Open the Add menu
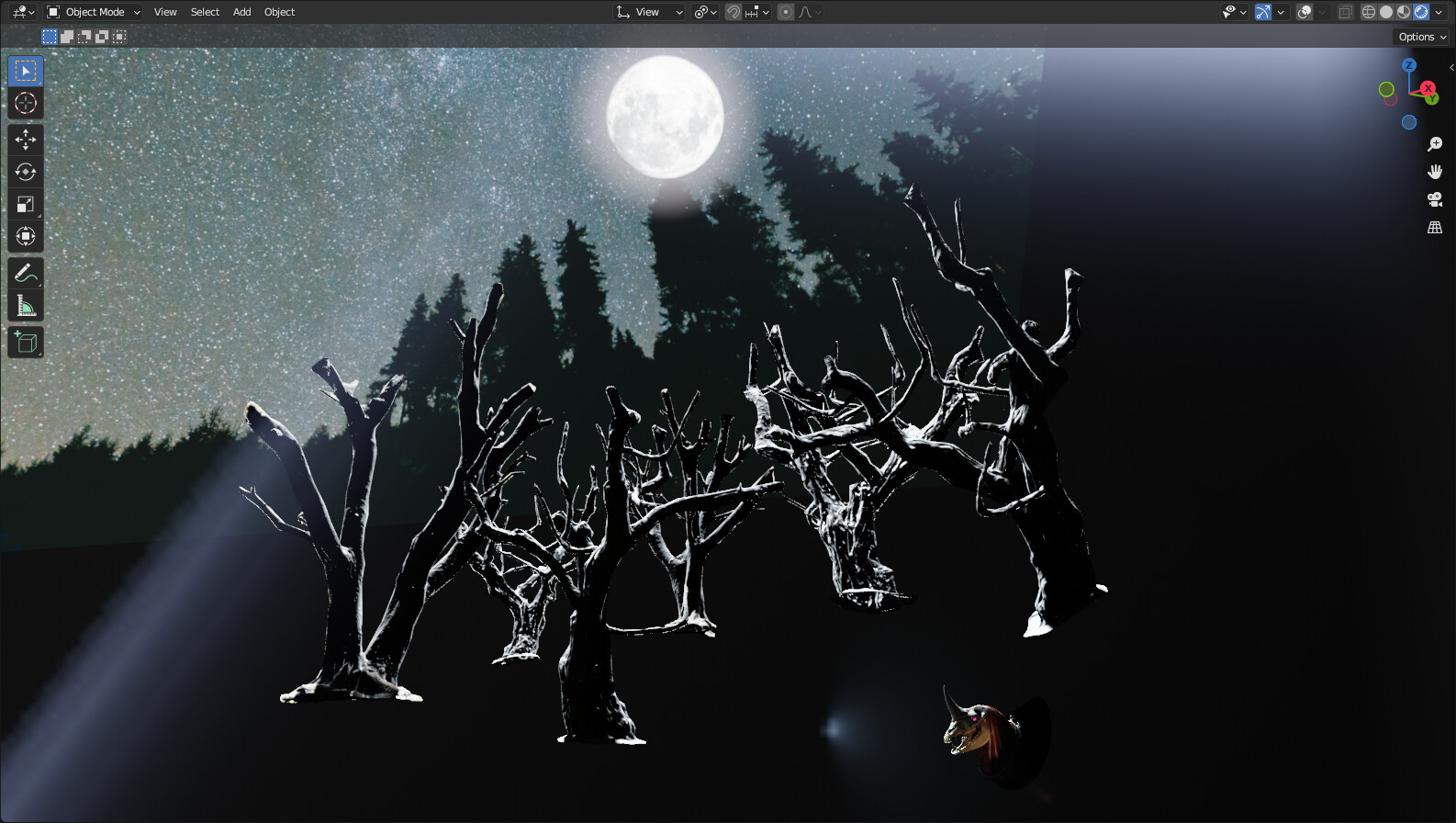Viewport: 1456px width, 823px height. pos(241,12)
